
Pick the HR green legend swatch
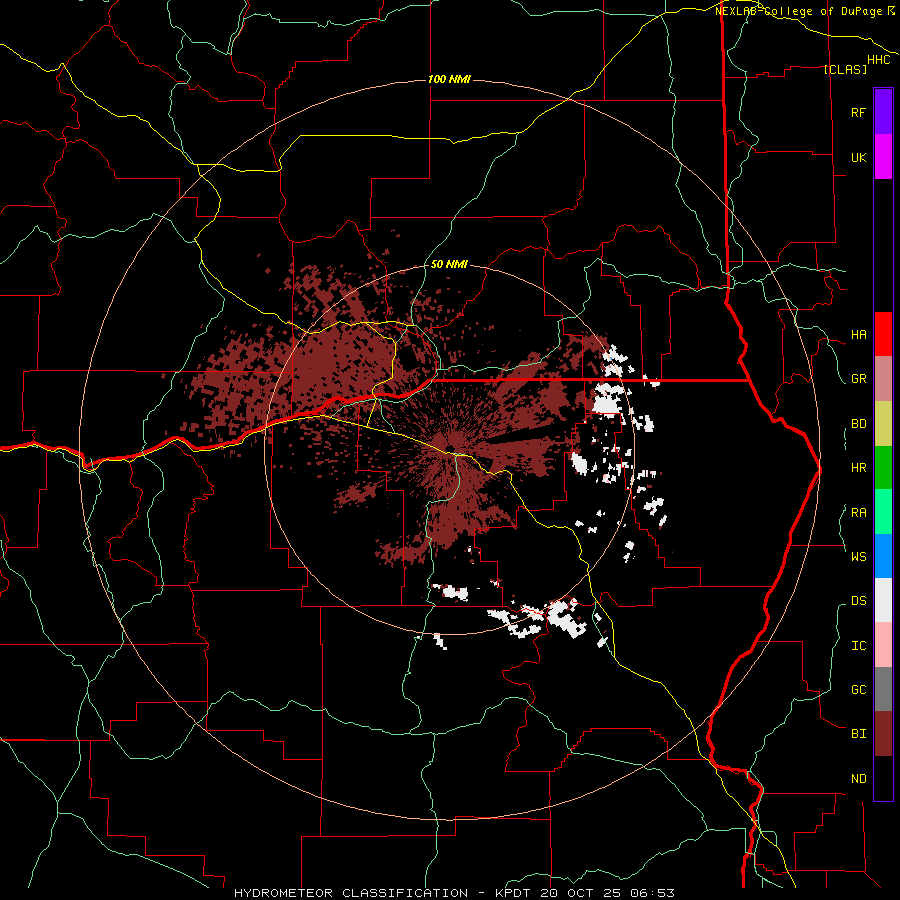(x=883, y=468)
